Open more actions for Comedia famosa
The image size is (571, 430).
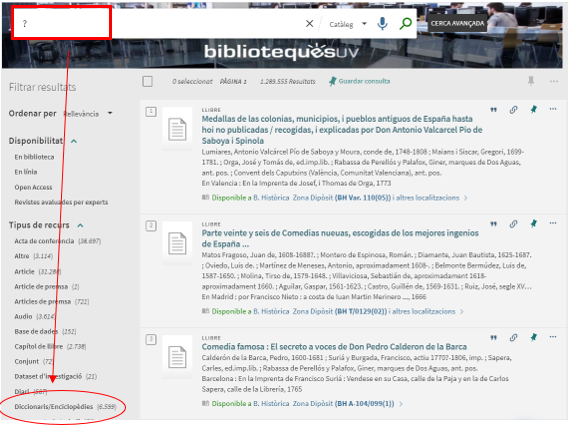(553, 337)
